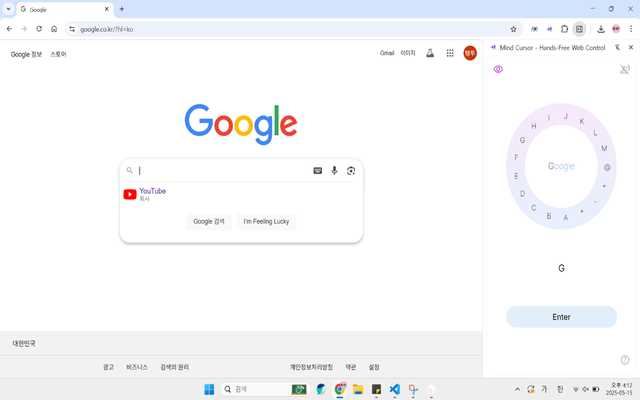Reload the page

pos(39,29)
